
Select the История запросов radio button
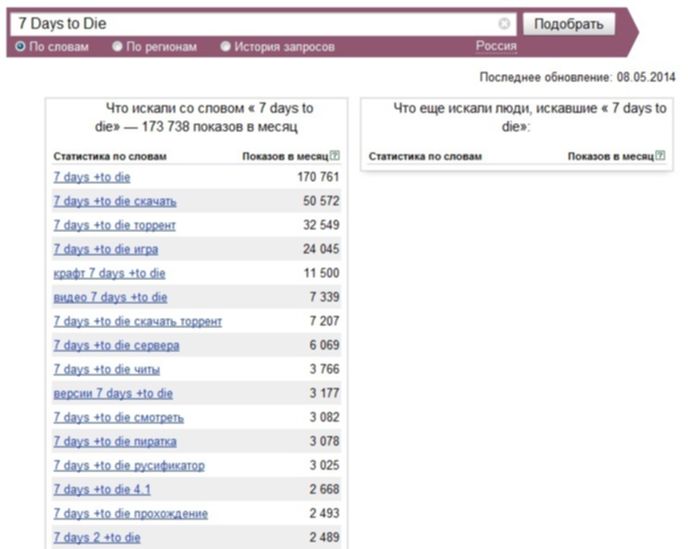click(x=225, y=46)
